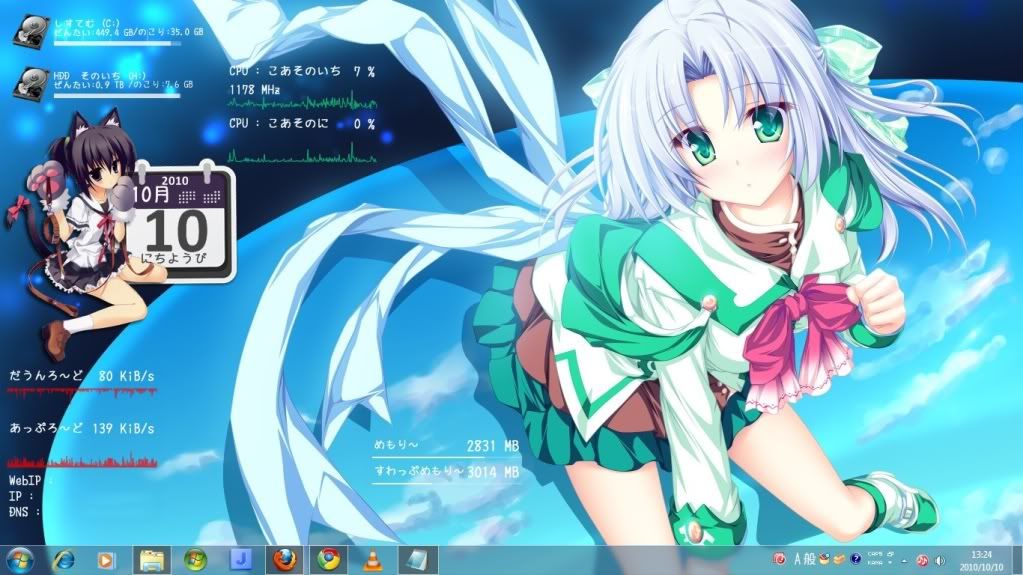
Task: Click the red IME tray icon
Action: click(779, 559)
